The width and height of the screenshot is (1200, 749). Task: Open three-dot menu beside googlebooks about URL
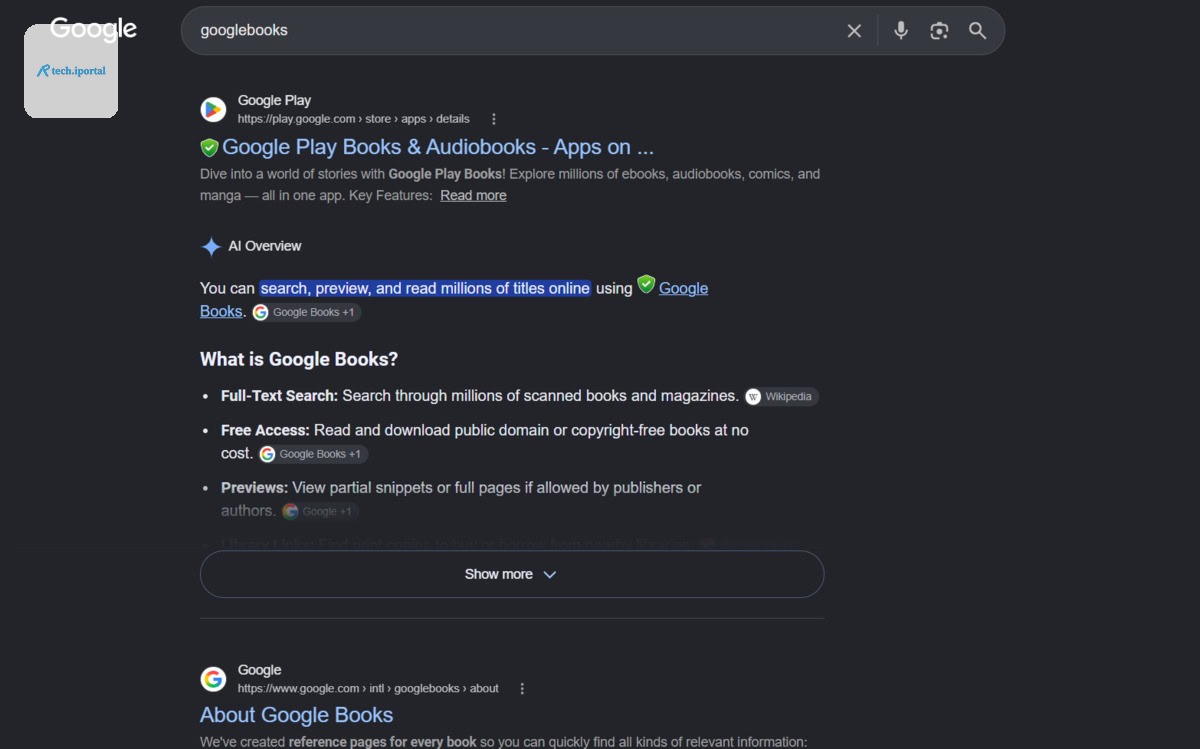pos(522,689)
